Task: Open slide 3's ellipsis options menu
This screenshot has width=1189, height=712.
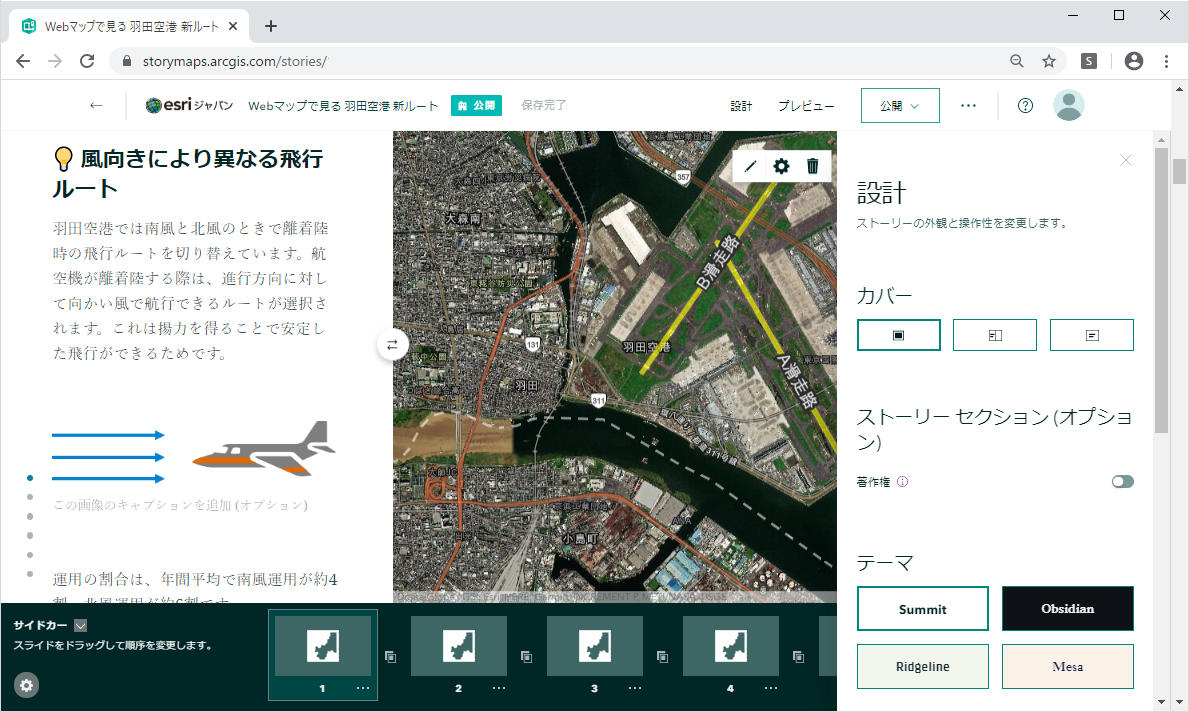Action: click(x=634, y=688)
